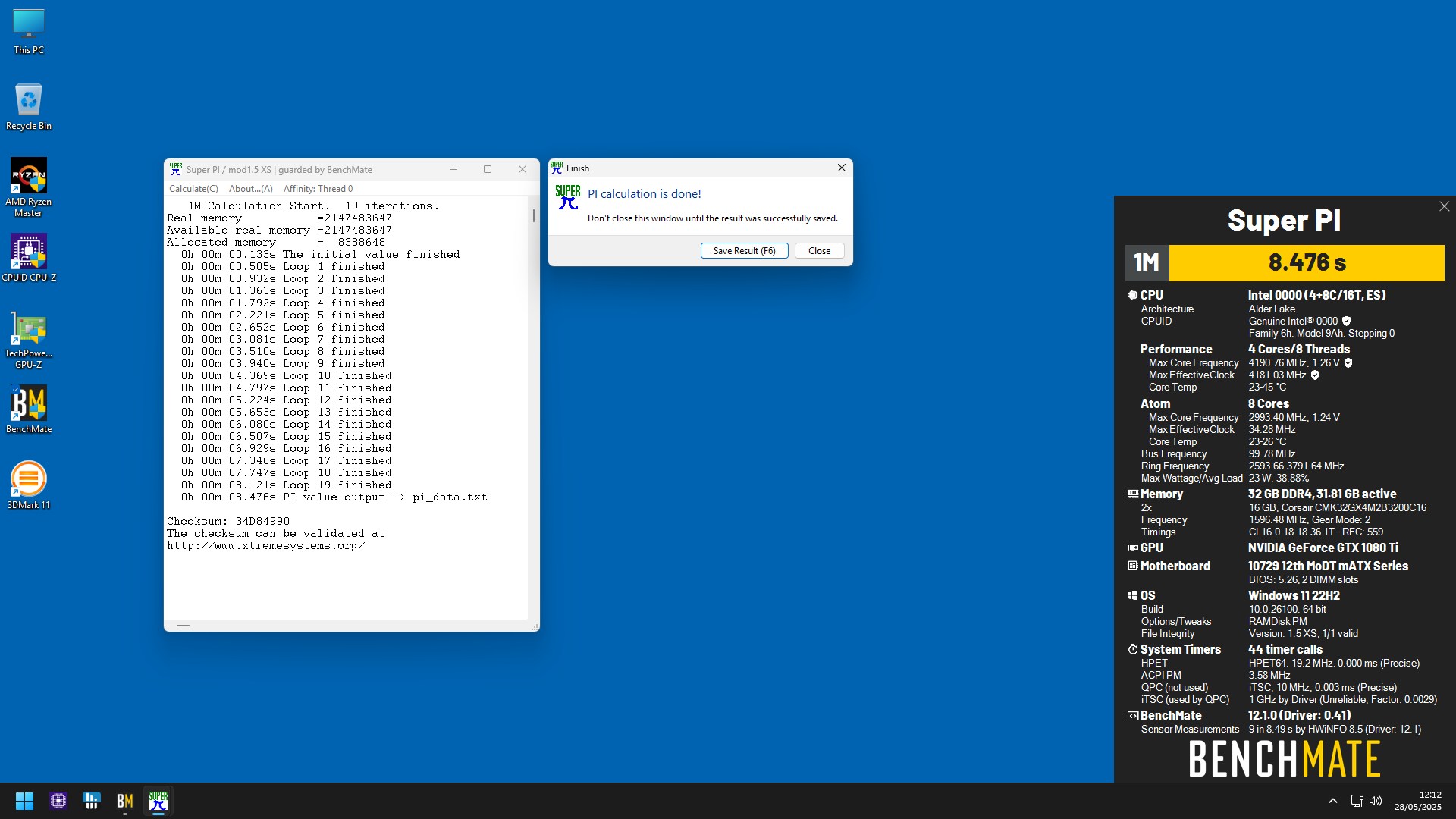The image size is (1456, 819).
Task: Click the CPU chip icon in BenchMate panel
Action: [x=1132, y=296]
